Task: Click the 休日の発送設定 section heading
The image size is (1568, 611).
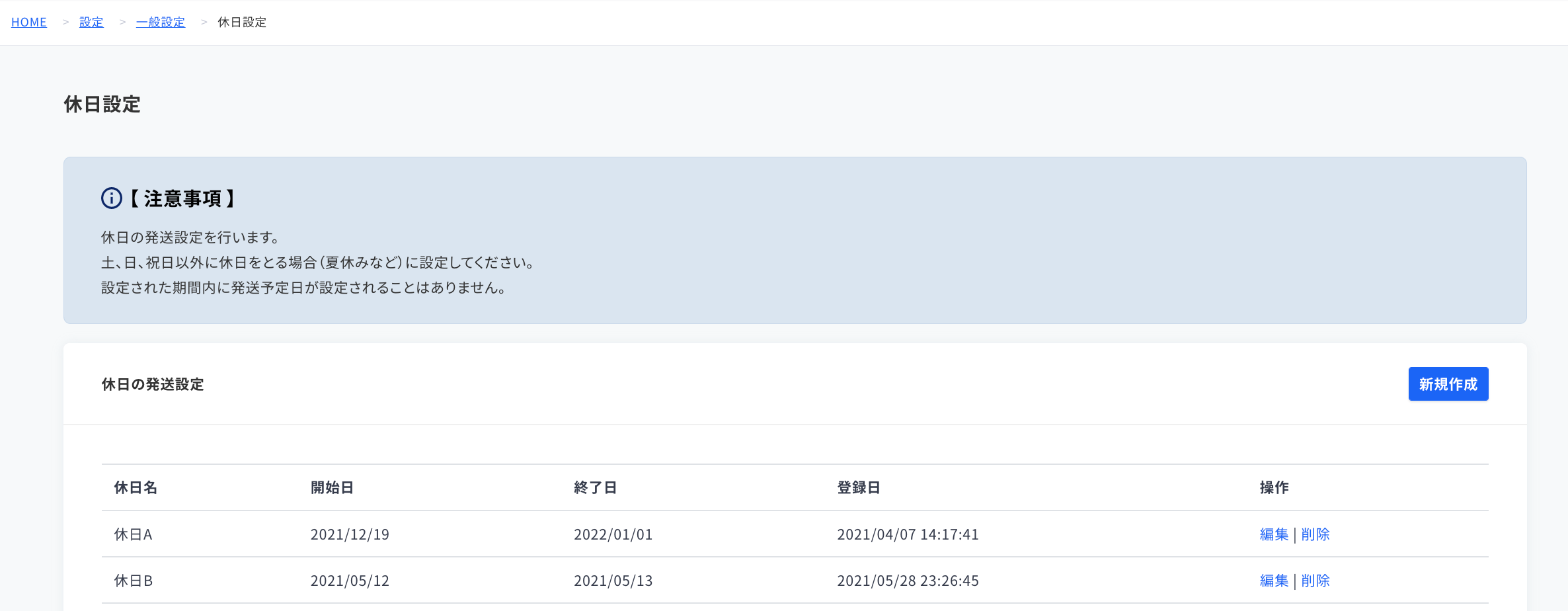Action: click(x=153, y=384)
